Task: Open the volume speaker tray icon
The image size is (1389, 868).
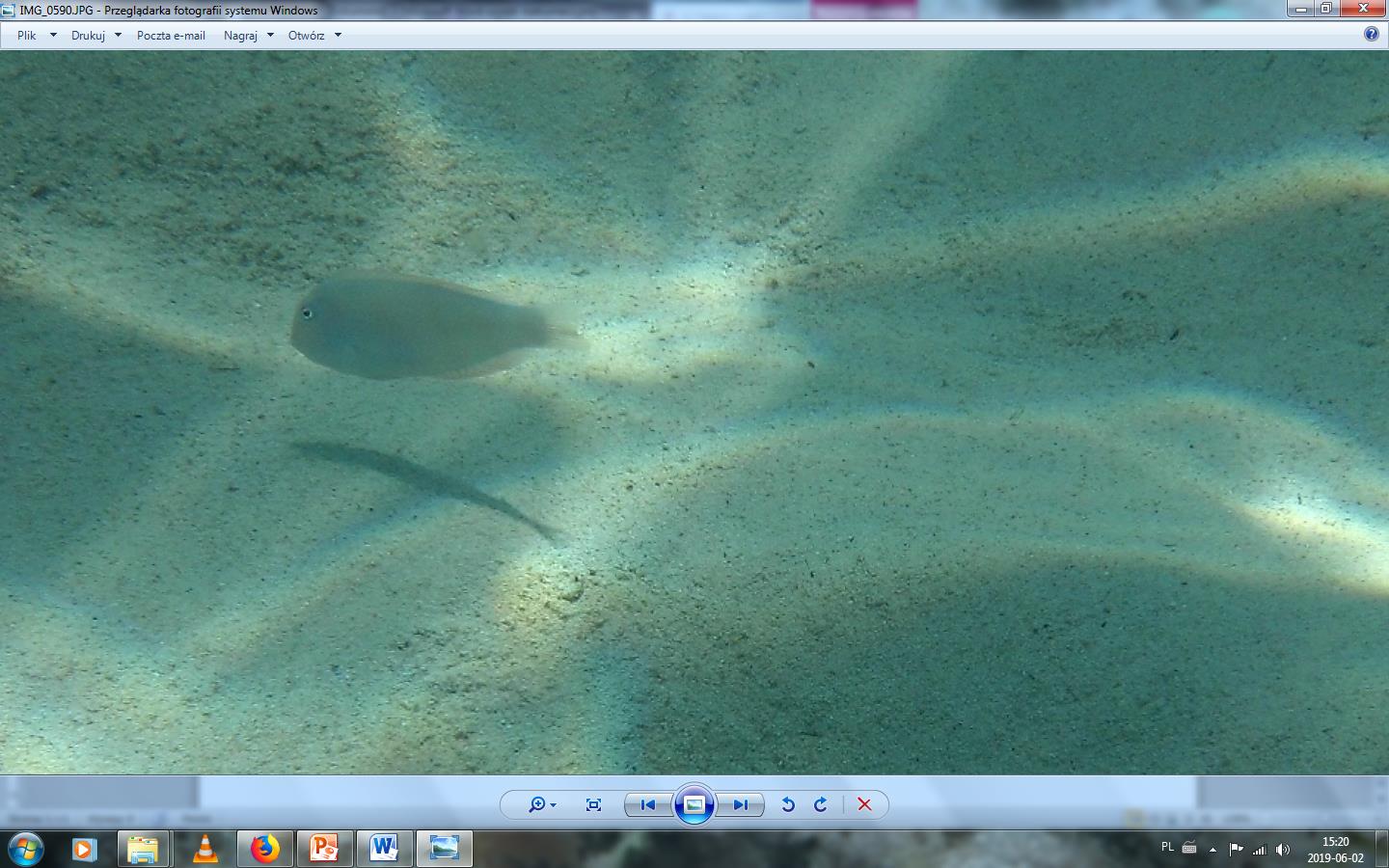Action: coord(1282,849)
